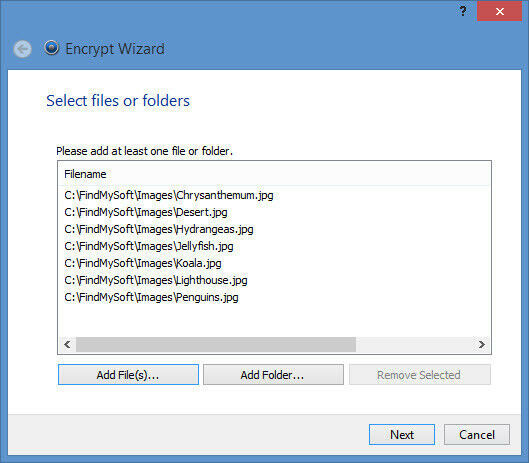Select Chrysanthemum.jpg in the file list

pyautogui.click(x=169, y=195)
